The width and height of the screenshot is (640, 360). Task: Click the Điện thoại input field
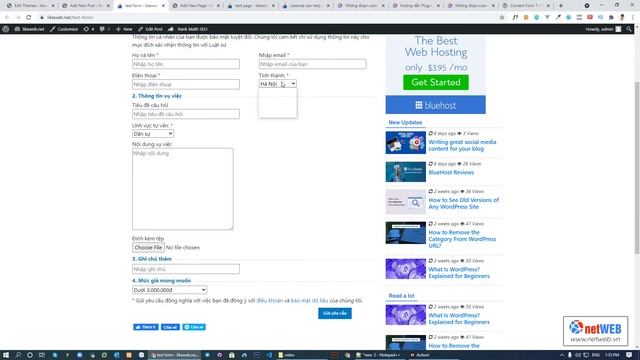coord(186,84)
